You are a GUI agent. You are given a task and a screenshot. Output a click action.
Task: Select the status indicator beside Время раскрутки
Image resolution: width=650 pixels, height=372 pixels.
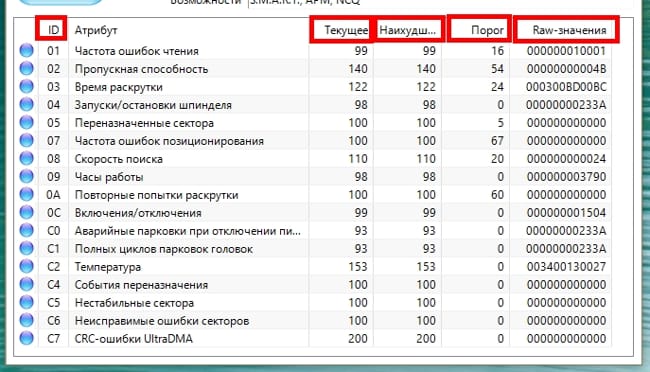click(x=27, y=87)
